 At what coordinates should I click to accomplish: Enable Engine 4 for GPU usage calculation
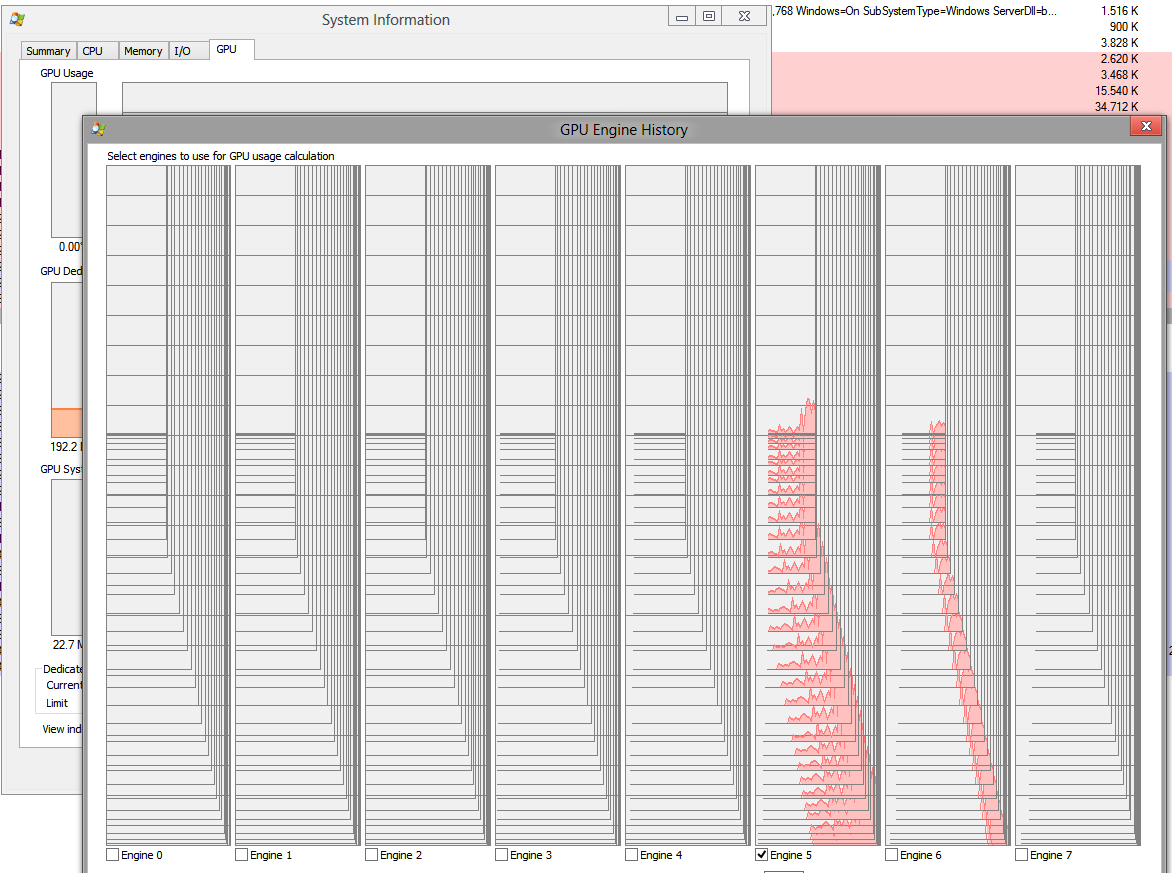tap(631, 855)
